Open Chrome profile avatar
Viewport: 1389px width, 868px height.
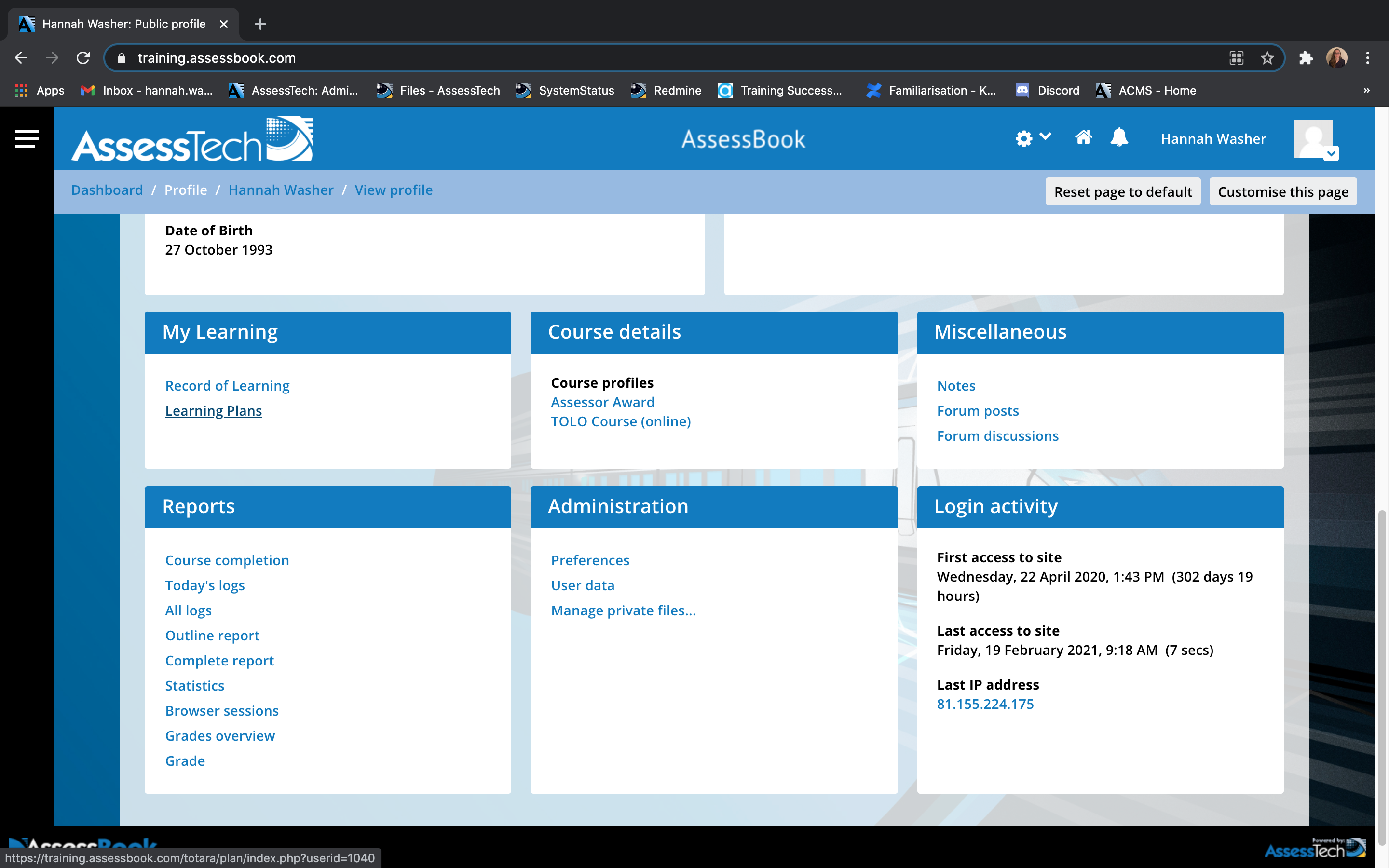coord(1337,58)
